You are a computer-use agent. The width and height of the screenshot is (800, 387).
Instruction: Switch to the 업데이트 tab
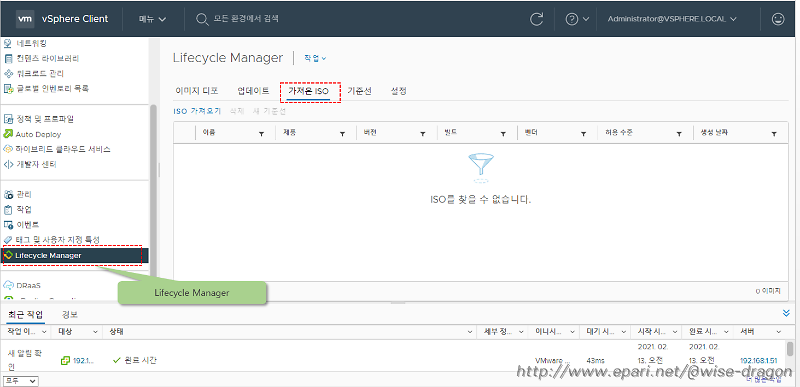pos(253,91)
